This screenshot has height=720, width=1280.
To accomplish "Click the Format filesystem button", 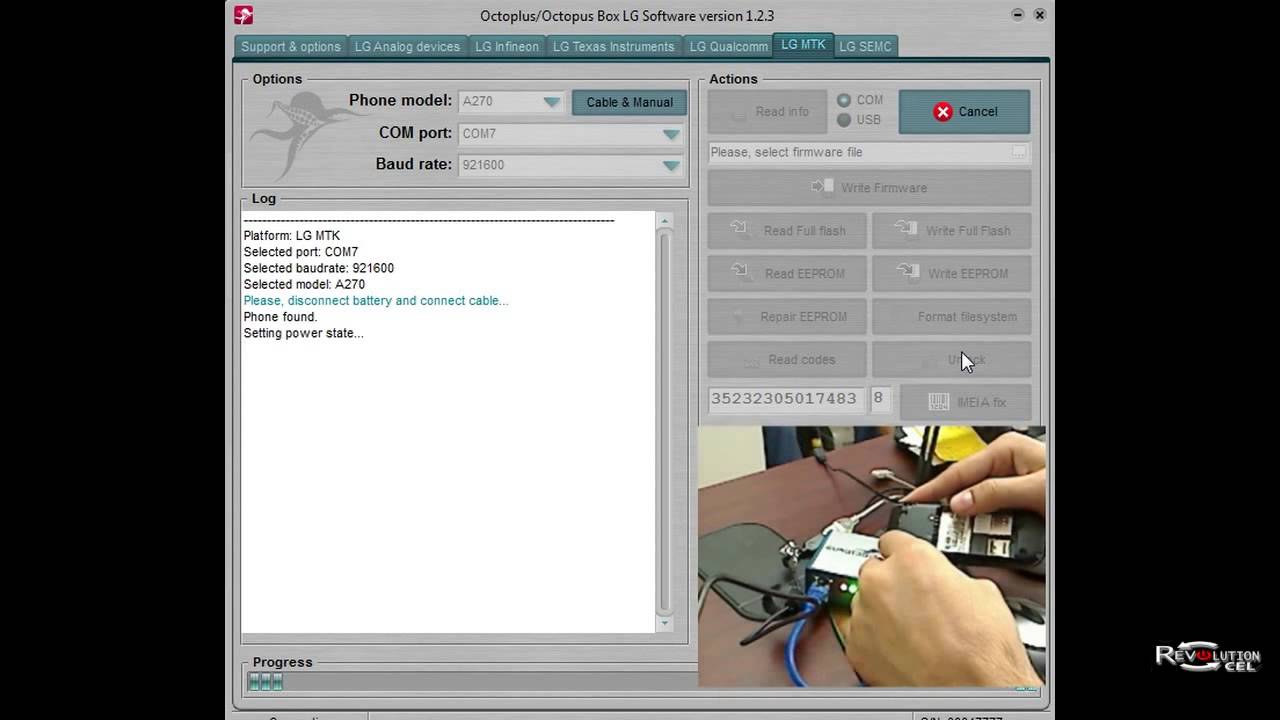I will click(952, 317).
